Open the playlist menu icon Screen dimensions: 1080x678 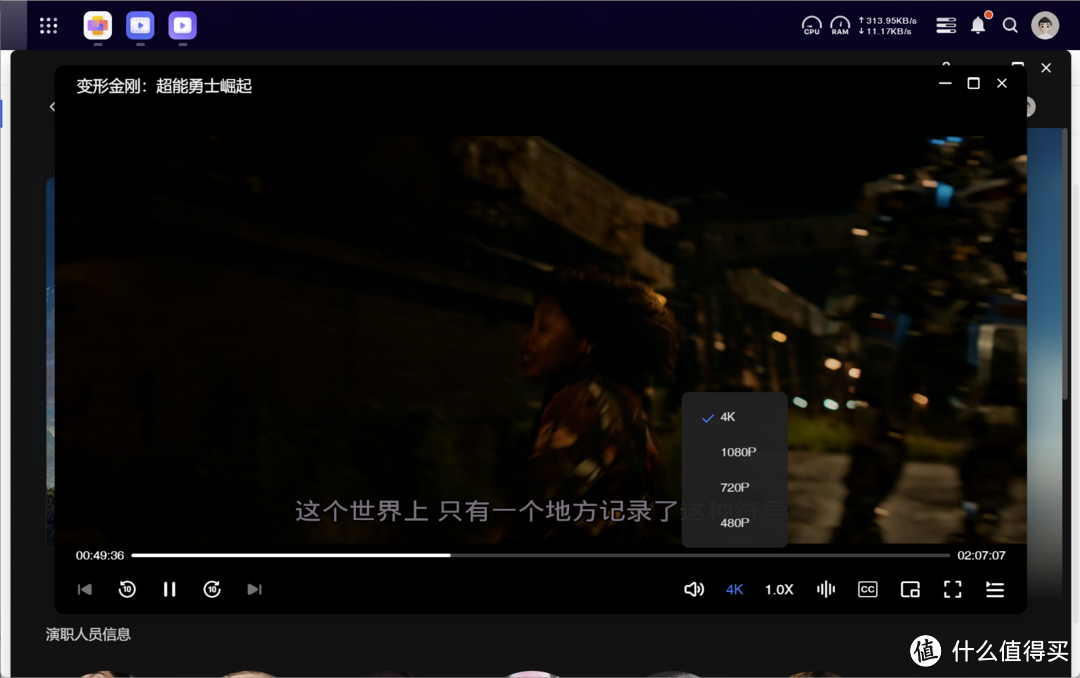[995, 590]
